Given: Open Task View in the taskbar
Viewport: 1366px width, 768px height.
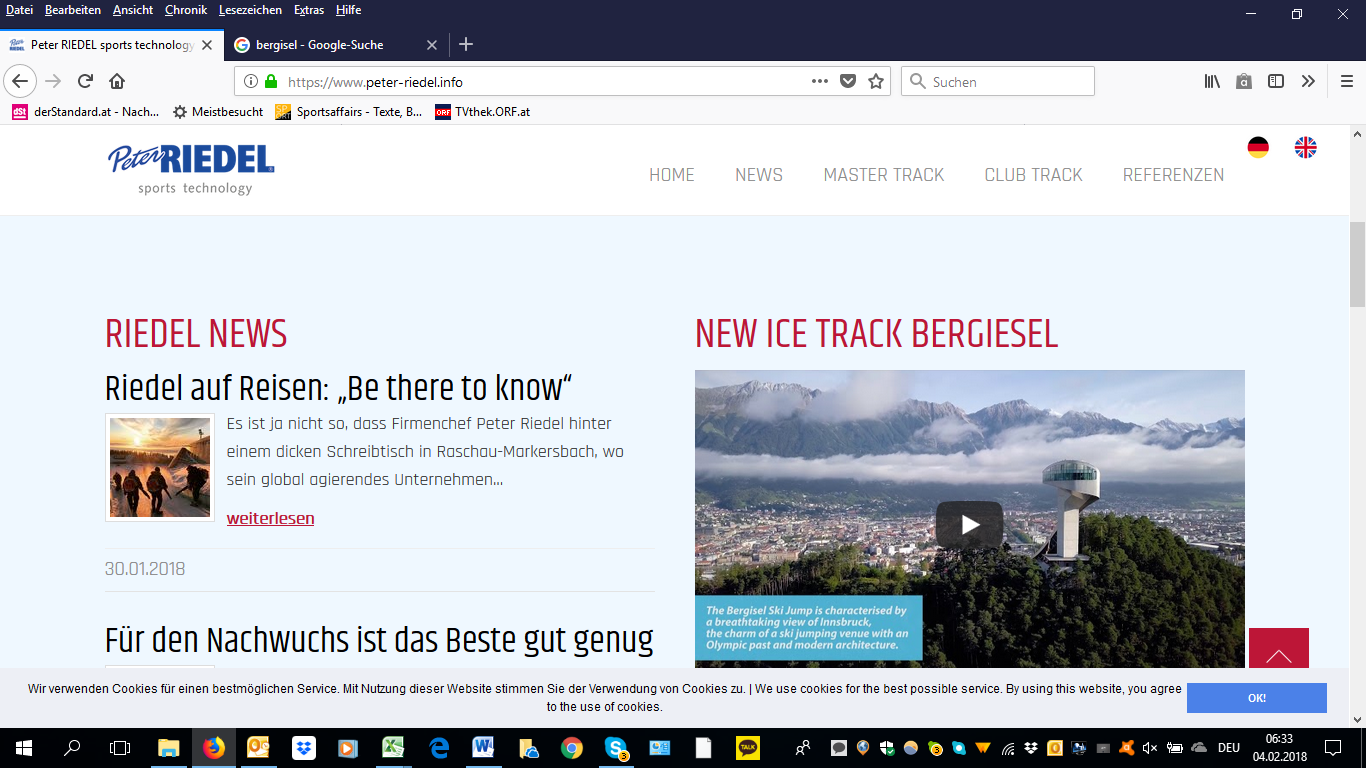Looking at the screenshot, I should click(120, 747).
